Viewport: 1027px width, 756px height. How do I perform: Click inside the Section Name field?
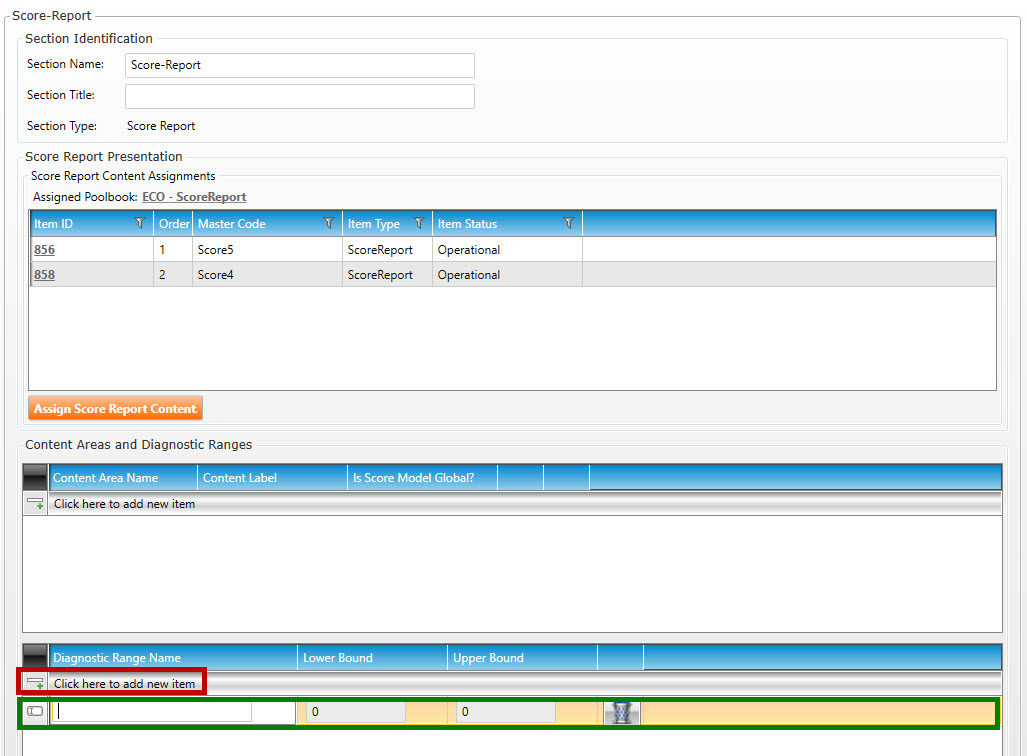coord(299,65)
